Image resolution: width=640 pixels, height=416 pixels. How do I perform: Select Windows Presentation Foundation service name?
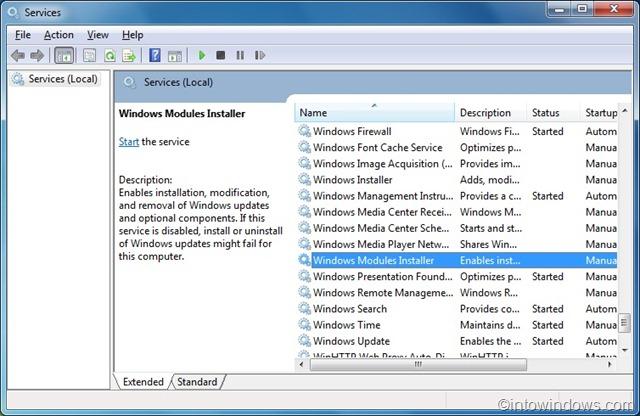(382, 276)
